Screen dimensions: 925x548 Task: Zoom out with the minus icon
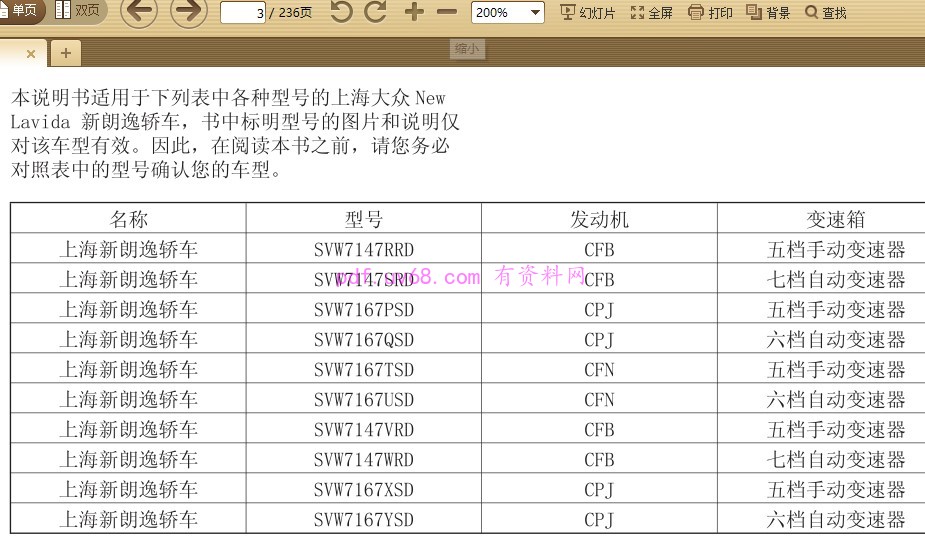(447, 13)
